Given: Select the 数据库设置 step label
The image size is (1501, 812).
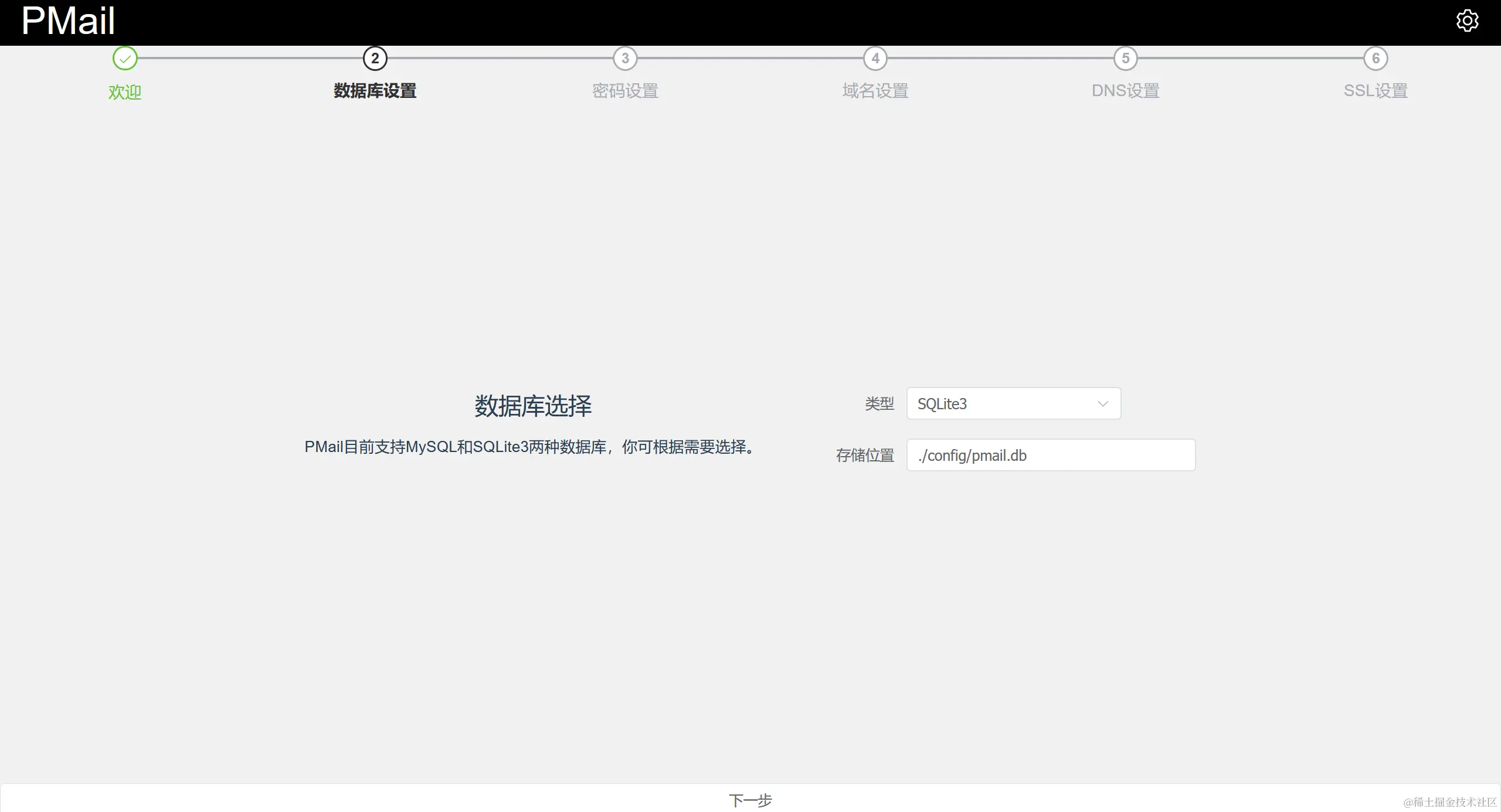Looking at the screenshot, I should coord(375,91).
